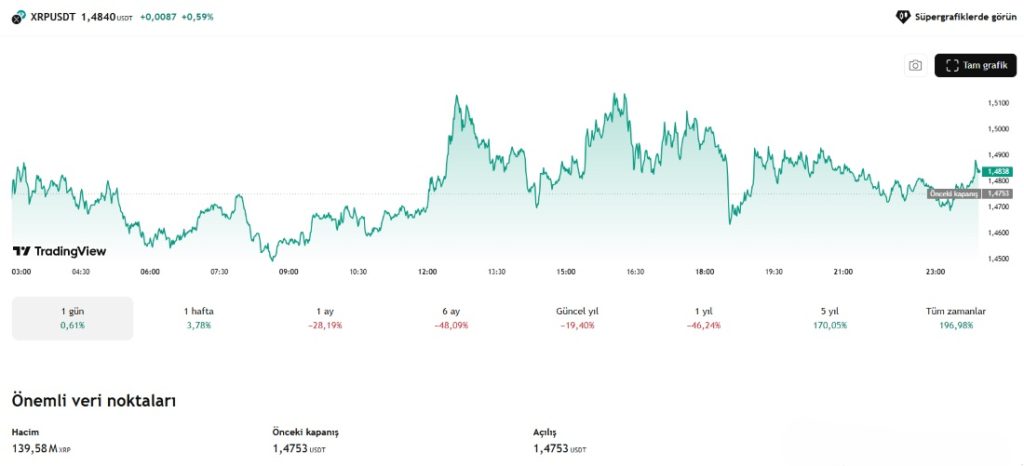Select the 6 ay time range

coord(451,318)
